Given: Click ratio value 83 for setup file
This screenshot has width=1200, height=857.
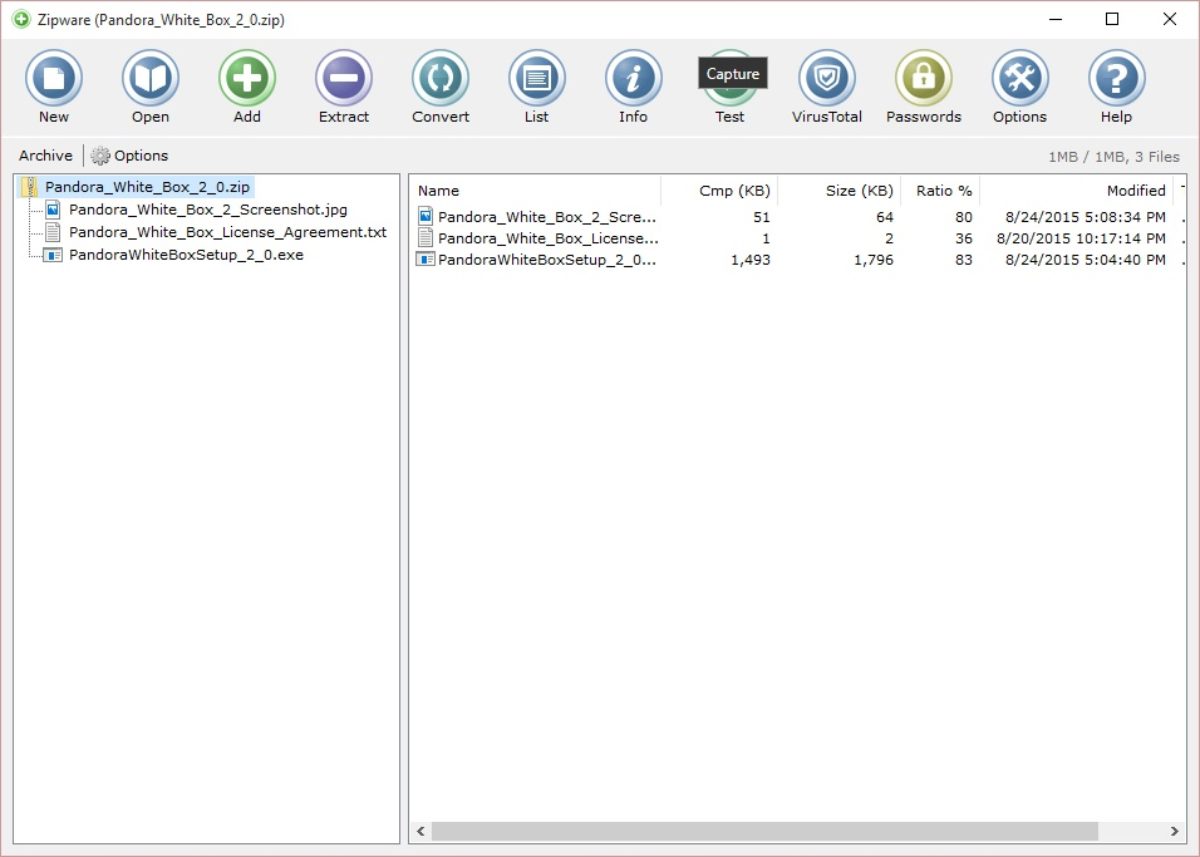Looking at the screenshot, I should (963, 260).
